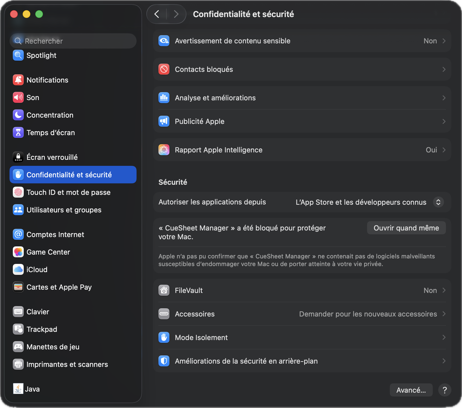Click the Java icon in sidebar
Screen dimensions: 462x408
[18, 389]
